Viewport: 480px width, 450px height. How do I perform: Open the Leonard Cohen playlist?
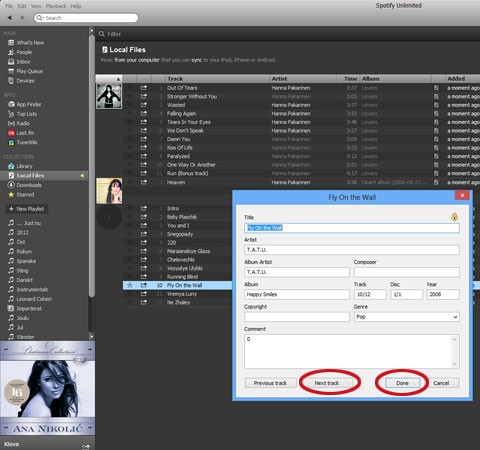[x=30, y=299]
